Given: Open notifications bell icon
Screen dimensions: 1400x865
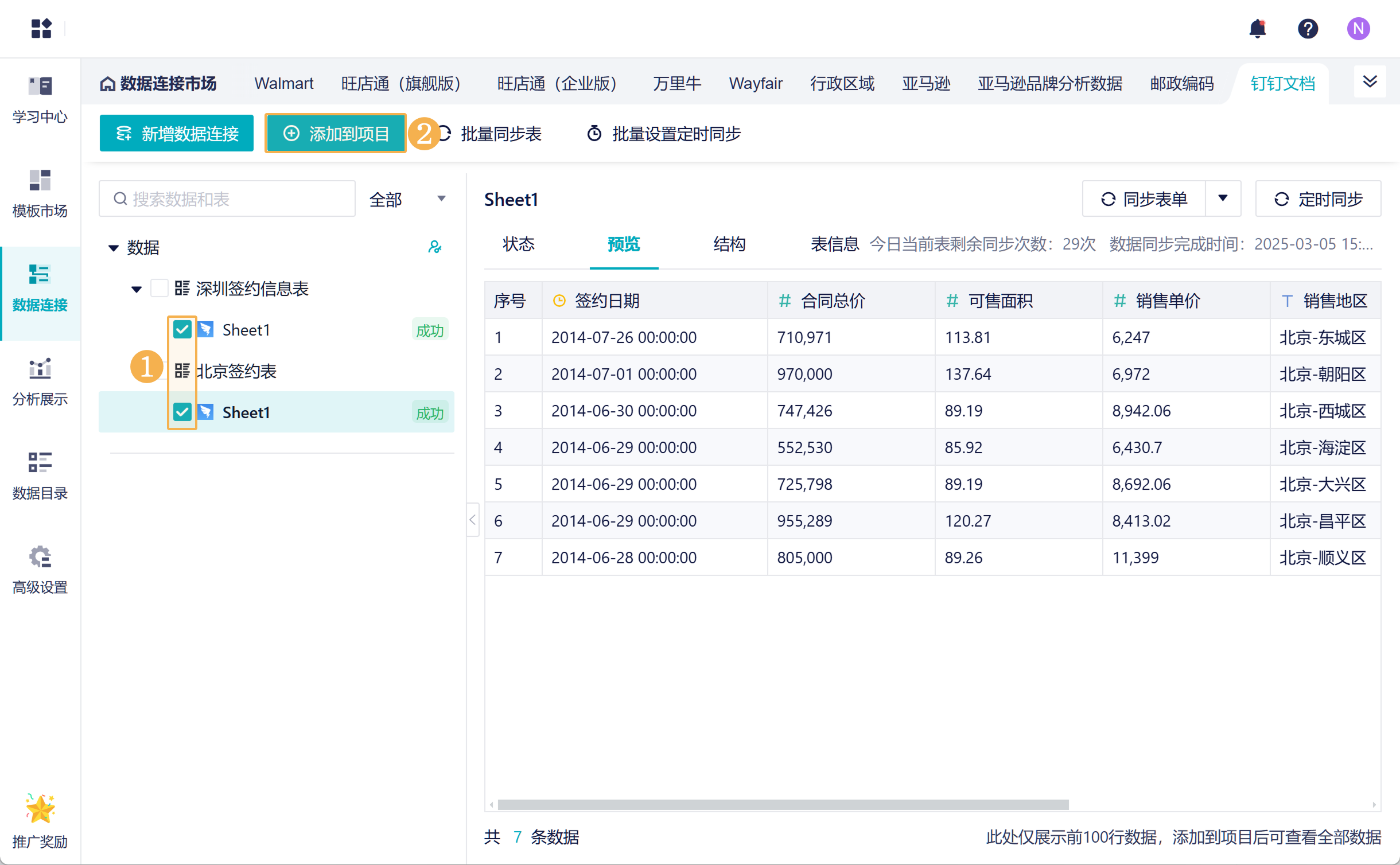Looking at the screenshot, I should click(1257, 28).
